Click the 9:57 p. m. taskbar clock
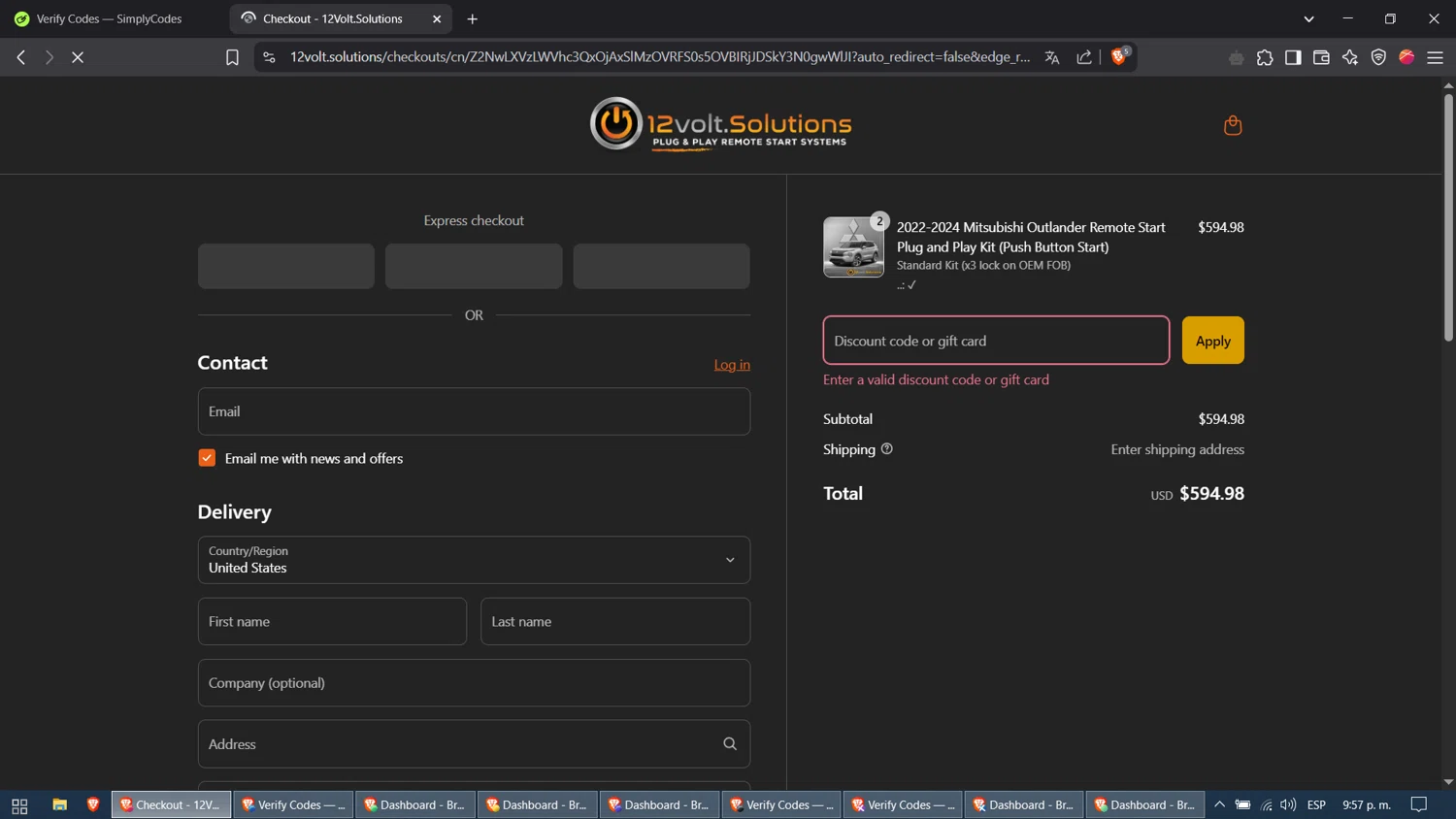Screen dimensions: 1456x819 (1367, 804)
